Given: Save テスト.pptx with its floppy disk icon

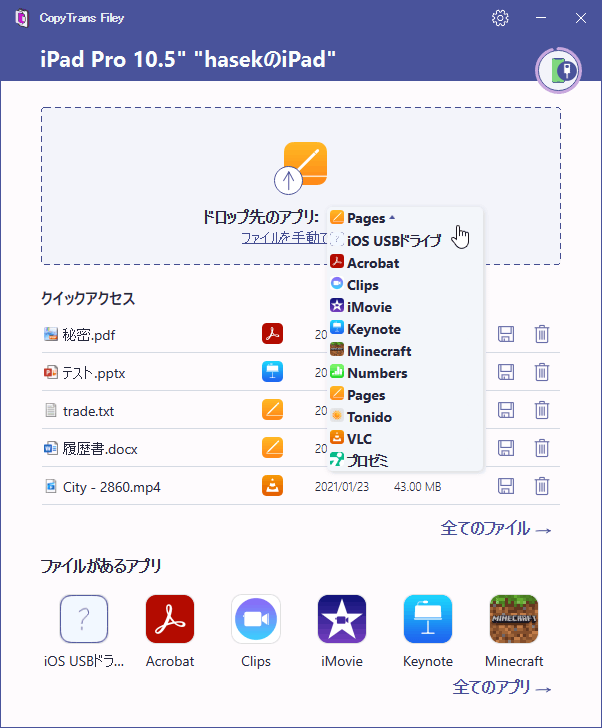Looking at the screenshot, I should (x=506, y=372).
